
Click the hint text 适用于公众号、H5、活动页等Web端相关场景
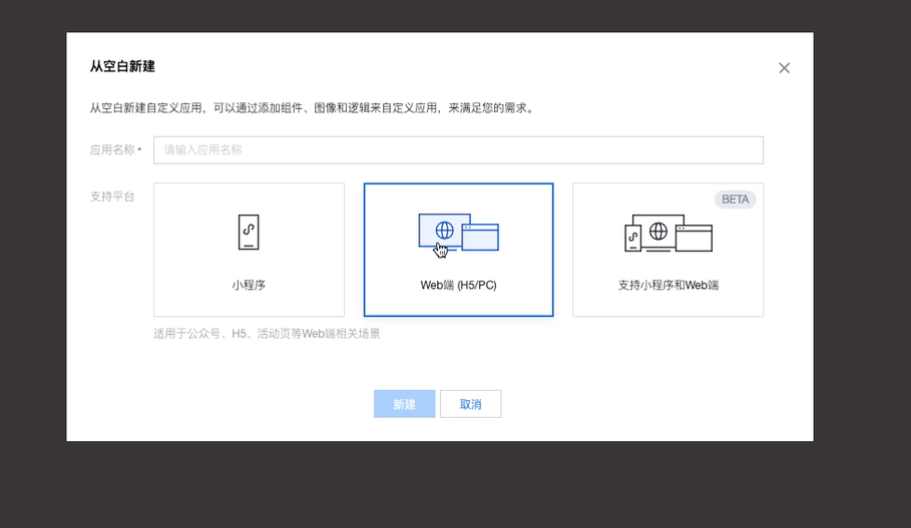pyautogui.click(x=267, y=333)
